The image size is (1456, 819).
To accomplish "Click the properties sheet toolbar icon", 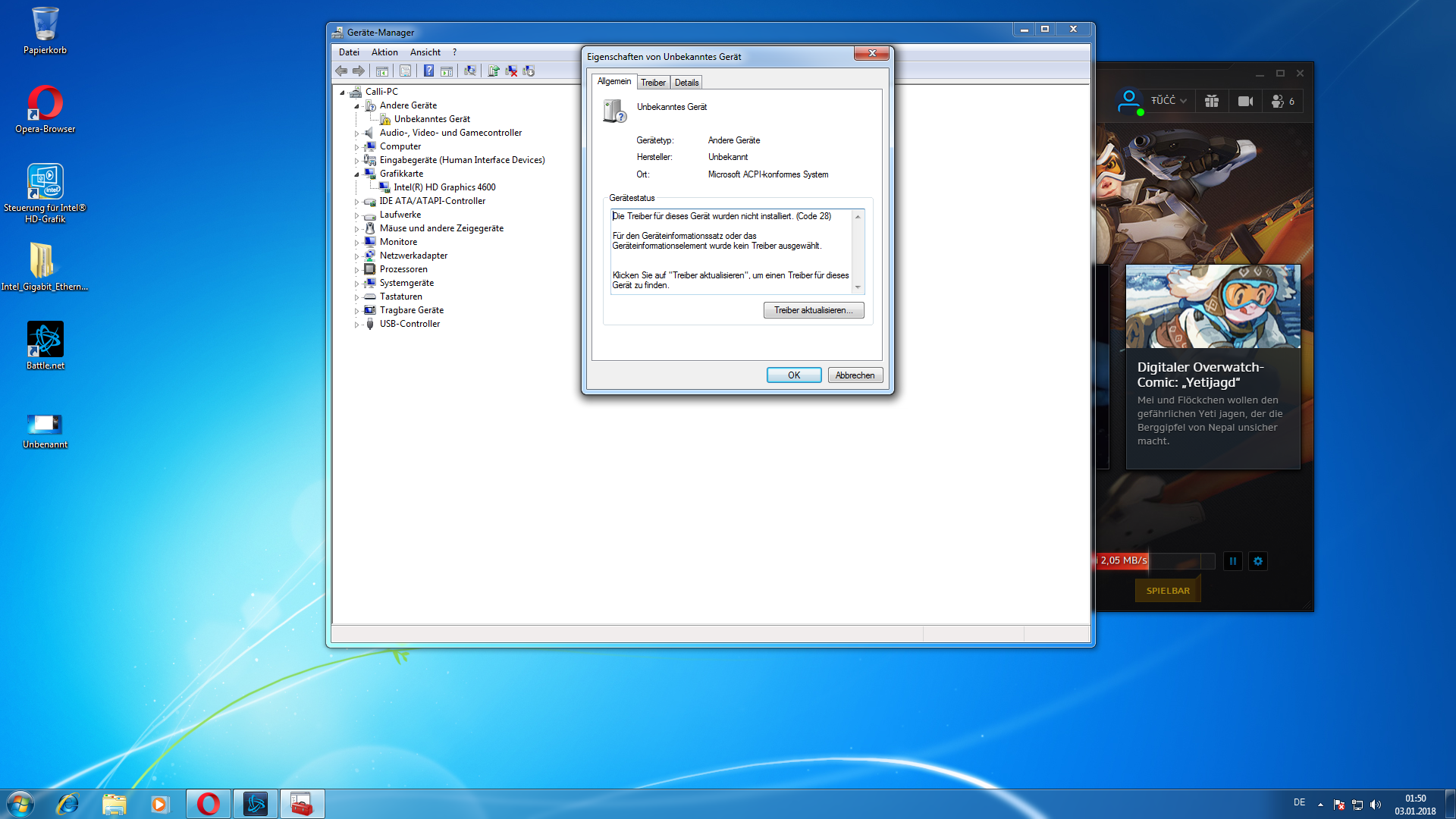I will tap(405, 71).
